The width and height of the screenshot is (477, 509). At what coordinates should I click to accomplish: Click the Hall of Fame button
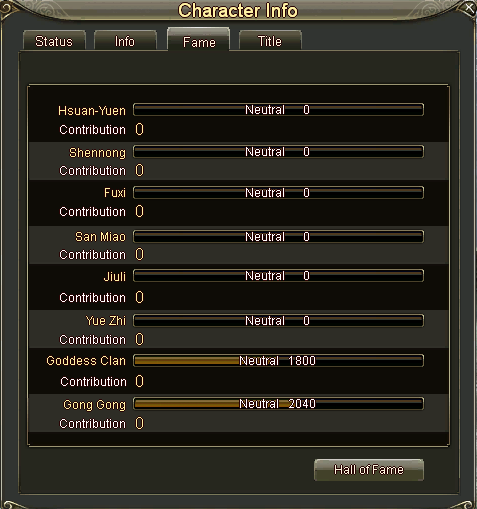coord(369,470)
